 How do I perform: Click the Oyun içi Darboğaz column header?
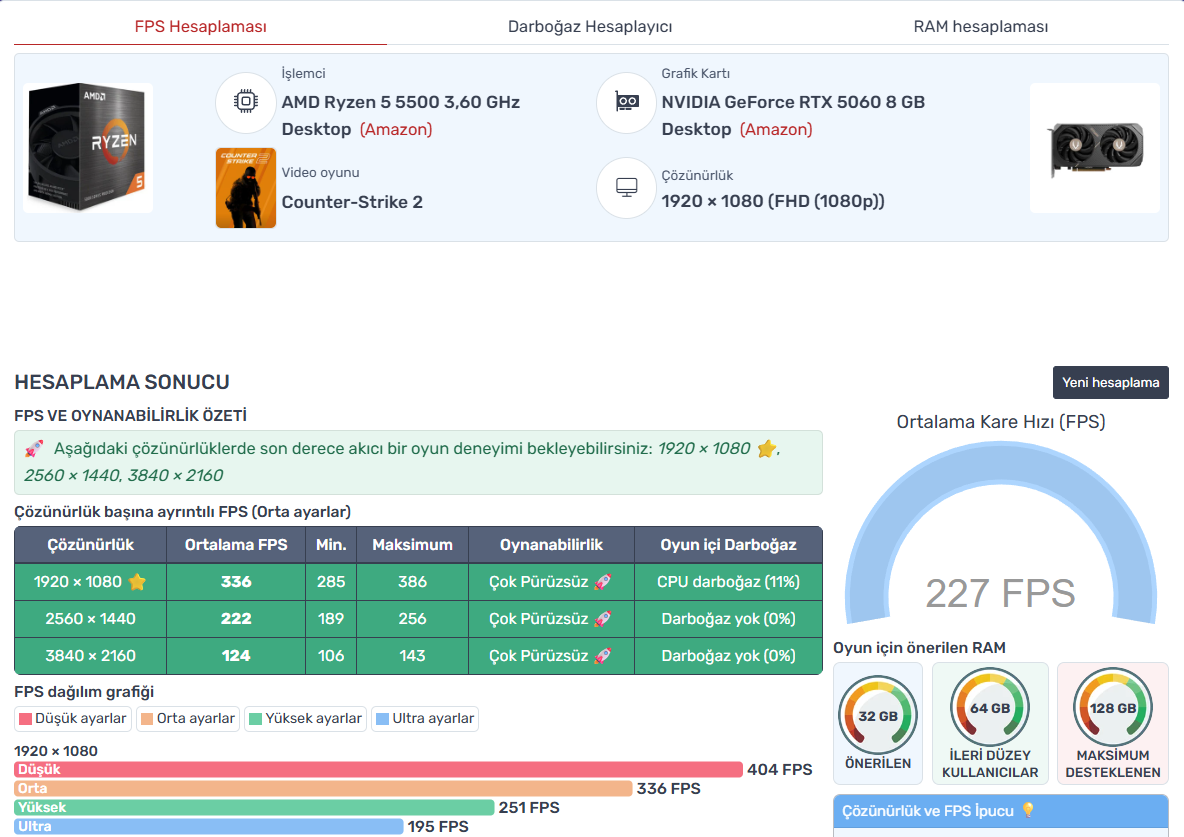728,545
